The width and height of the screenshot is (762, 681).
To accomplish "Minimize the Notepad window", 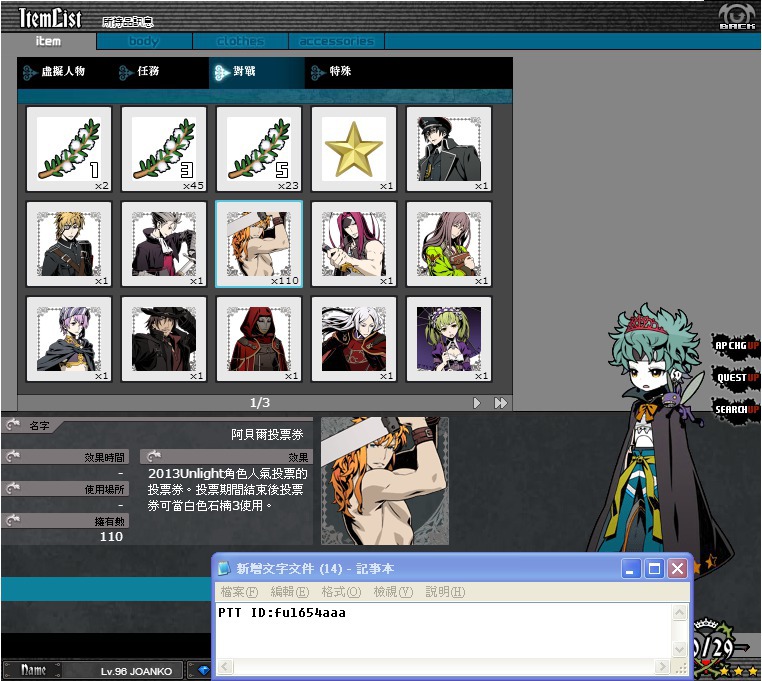I will [x=631, y=568].
